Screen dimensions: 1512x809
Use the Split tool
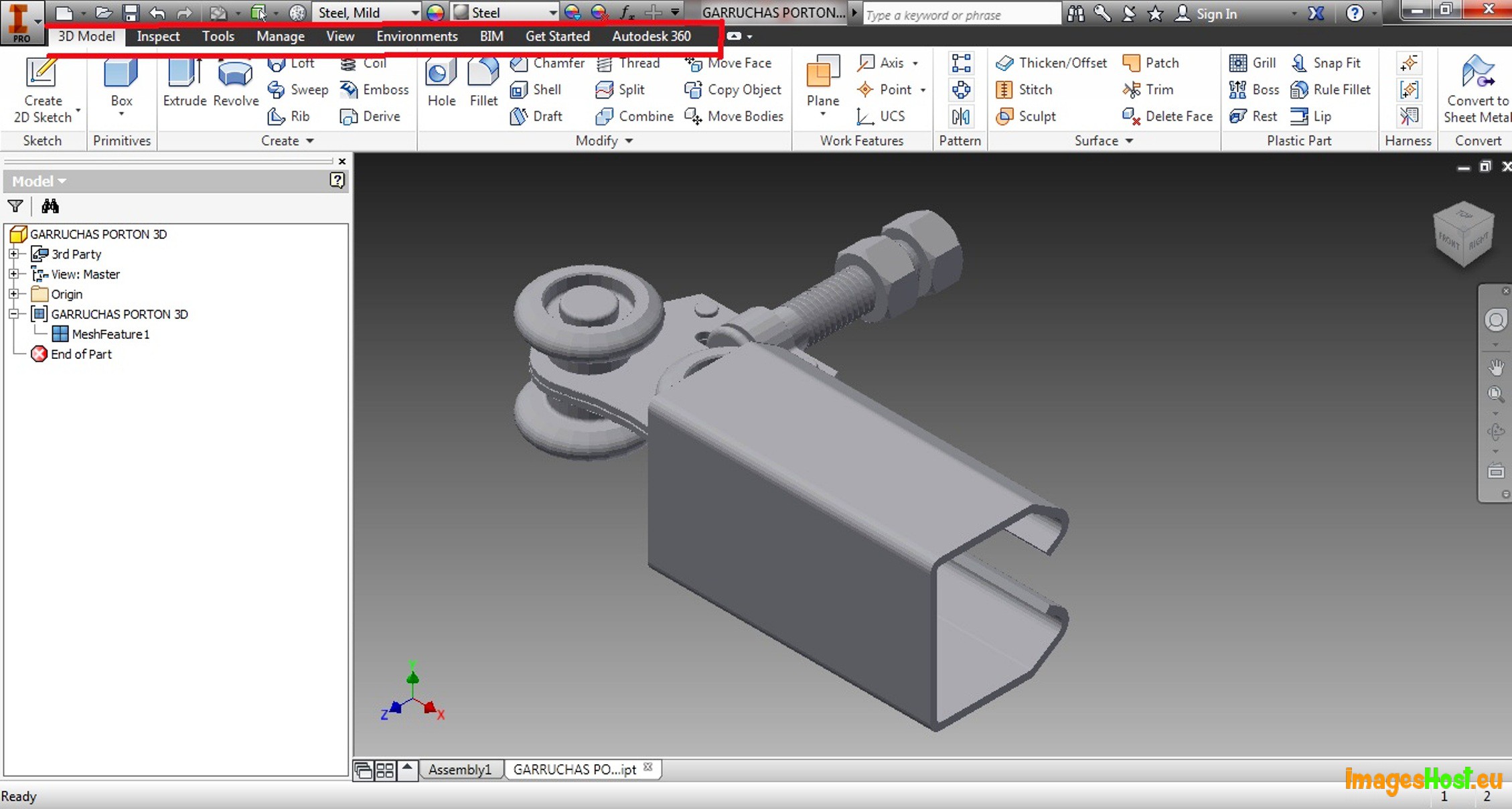point(620,90)
